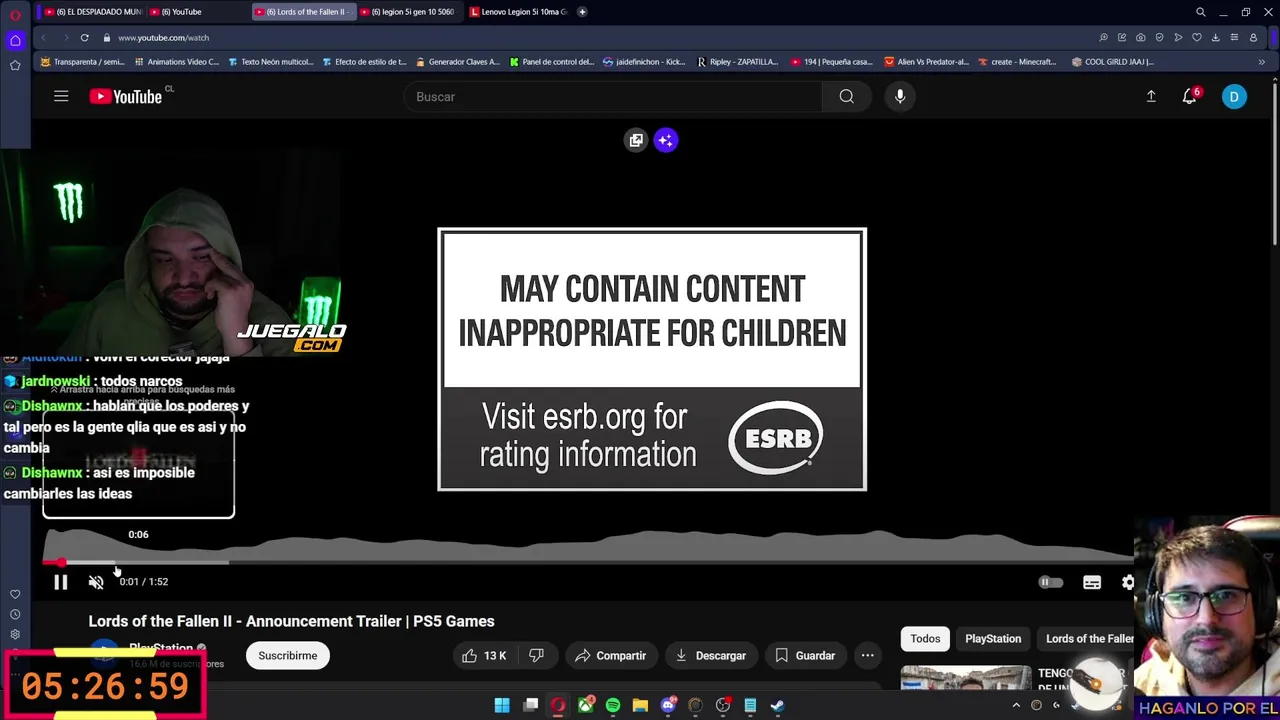Enable subtitles with the captions button
The height and width of the screenshot is (720, 1280).
pyautogui.click(x=1092, y=582)
